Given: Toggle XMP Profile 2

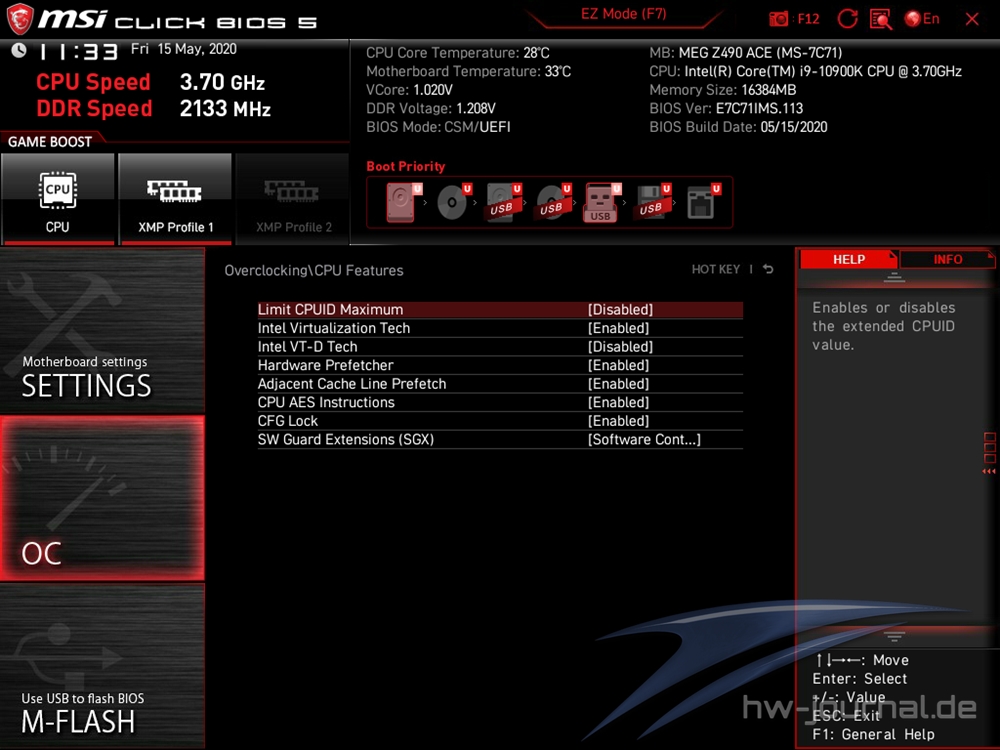Looking at the screenshot, I should pos(293,199).
